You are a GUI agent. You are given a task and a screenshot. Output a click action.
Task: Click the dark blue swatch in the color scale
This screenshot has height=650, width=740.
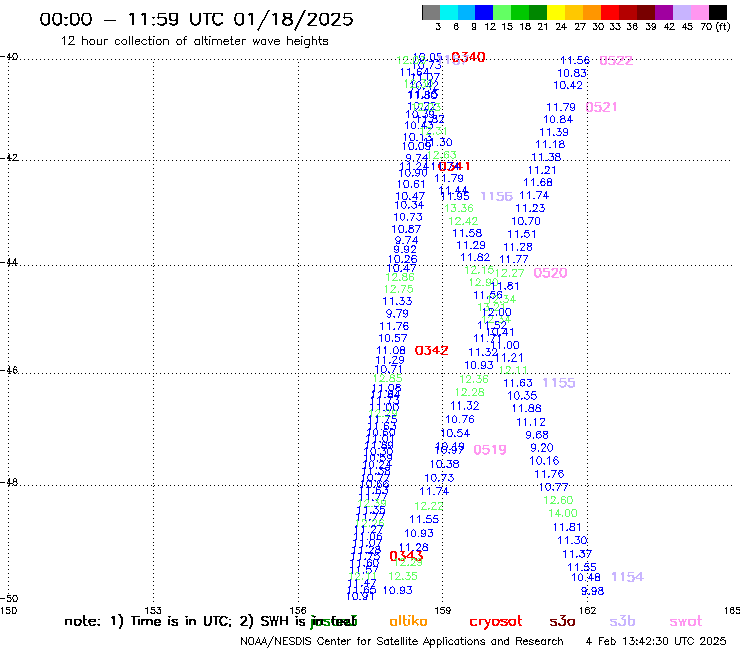484,12
